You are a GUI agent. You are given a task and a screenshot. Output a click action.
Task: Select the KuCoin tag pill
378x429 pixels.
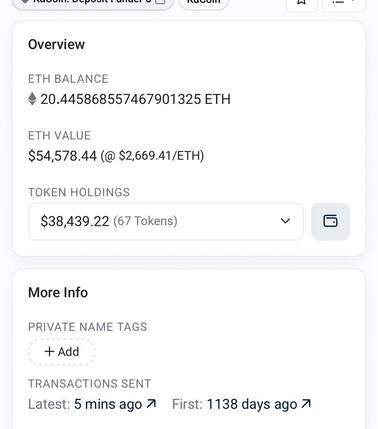click(204, 3)
